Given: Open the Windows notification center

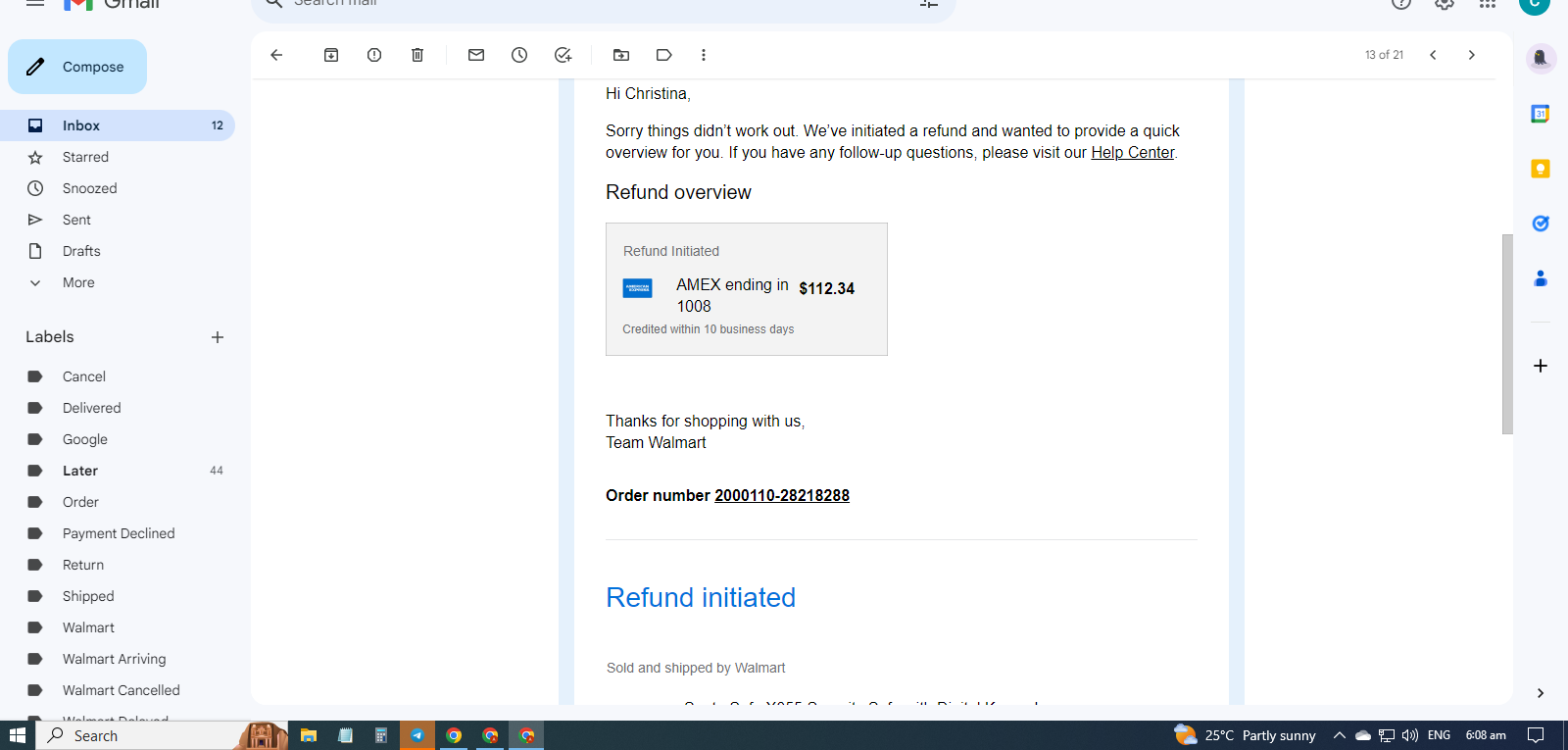Looking at the screenshot, I should tap(1536, 735).
